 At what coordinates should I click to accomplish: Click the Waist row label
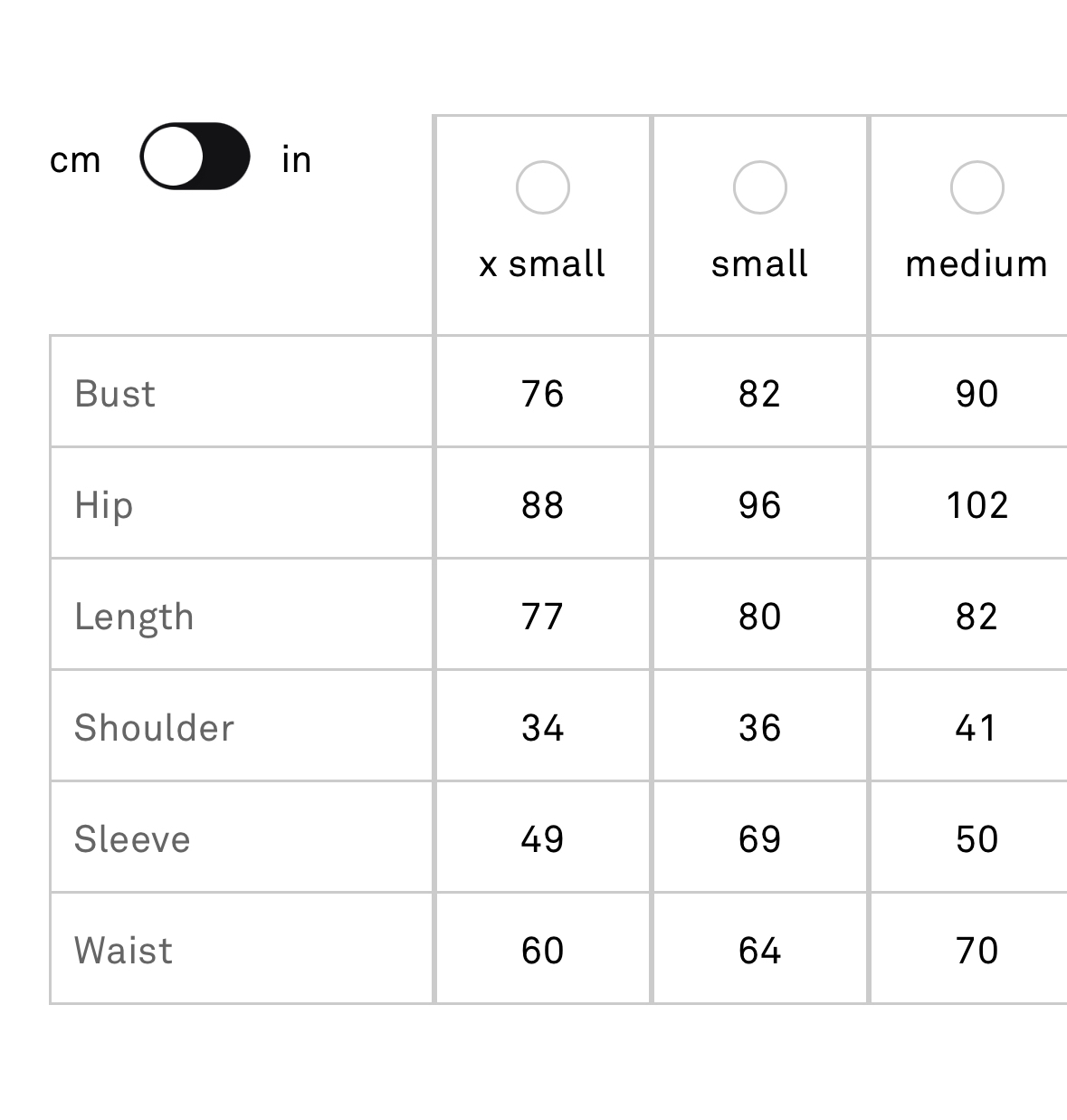(x=123, y=951)
